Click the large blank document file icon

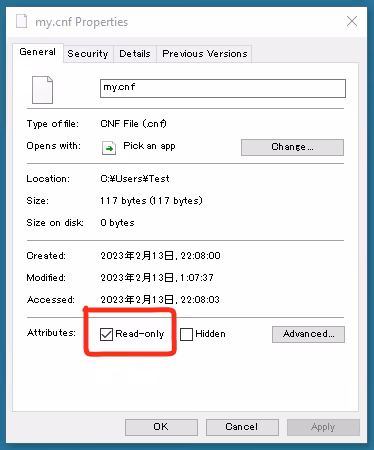pos(42,90)
